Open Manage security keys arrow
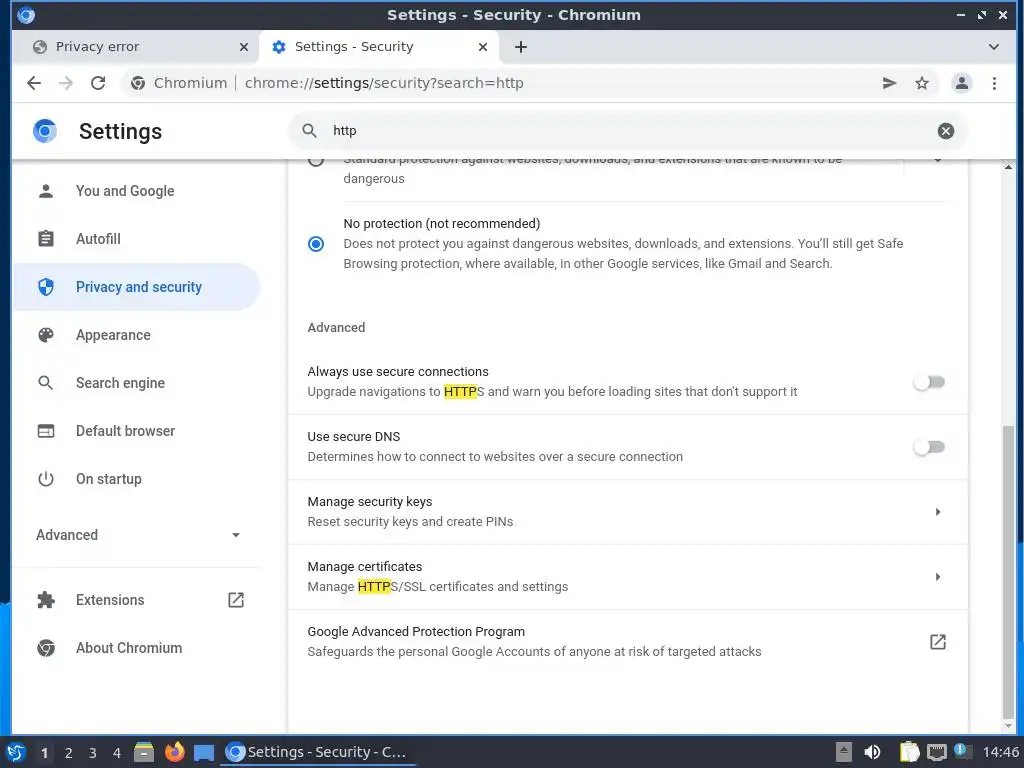 click(x=938, y=512)
